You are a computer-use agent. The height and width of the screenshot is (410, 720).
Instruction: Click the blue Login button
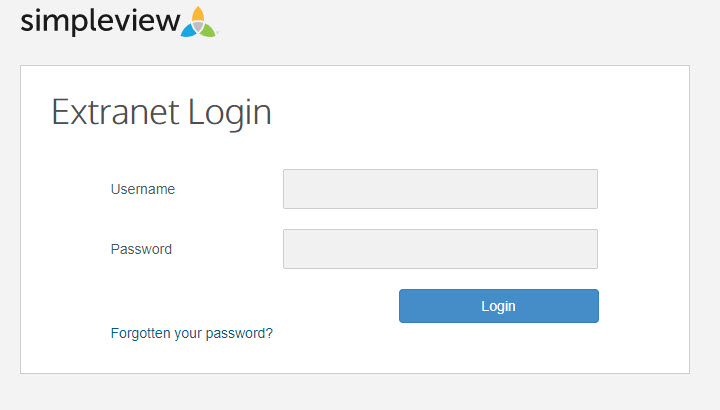(x=499, y=306)
